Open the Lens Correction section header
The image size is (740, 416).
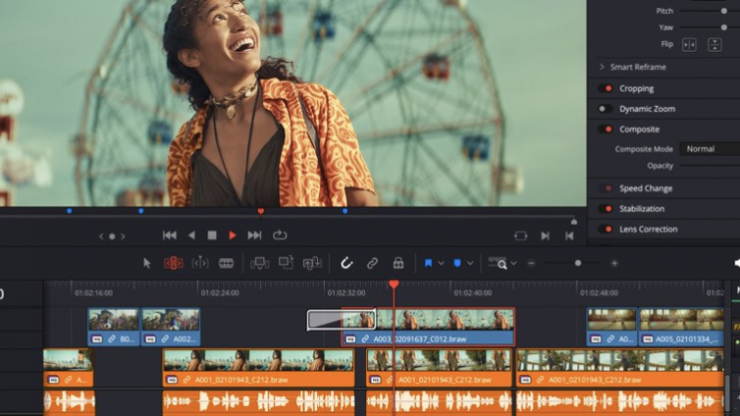[648, 229]
